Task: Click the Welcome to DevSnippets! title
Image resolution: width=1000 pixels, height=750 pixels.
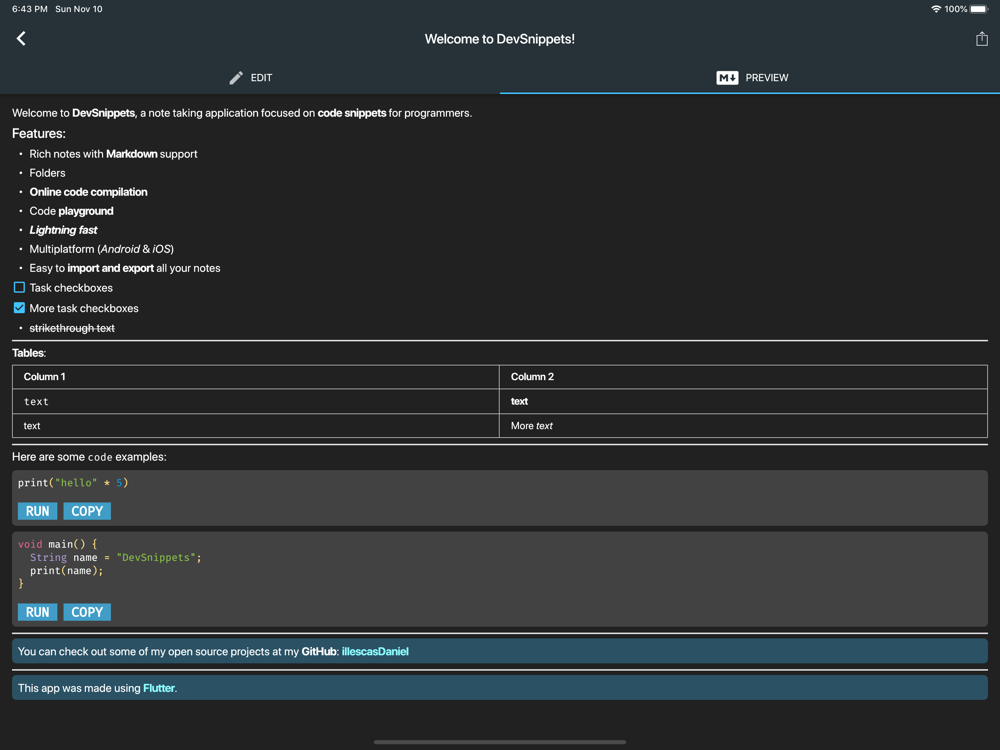Action: pos(500,39)
